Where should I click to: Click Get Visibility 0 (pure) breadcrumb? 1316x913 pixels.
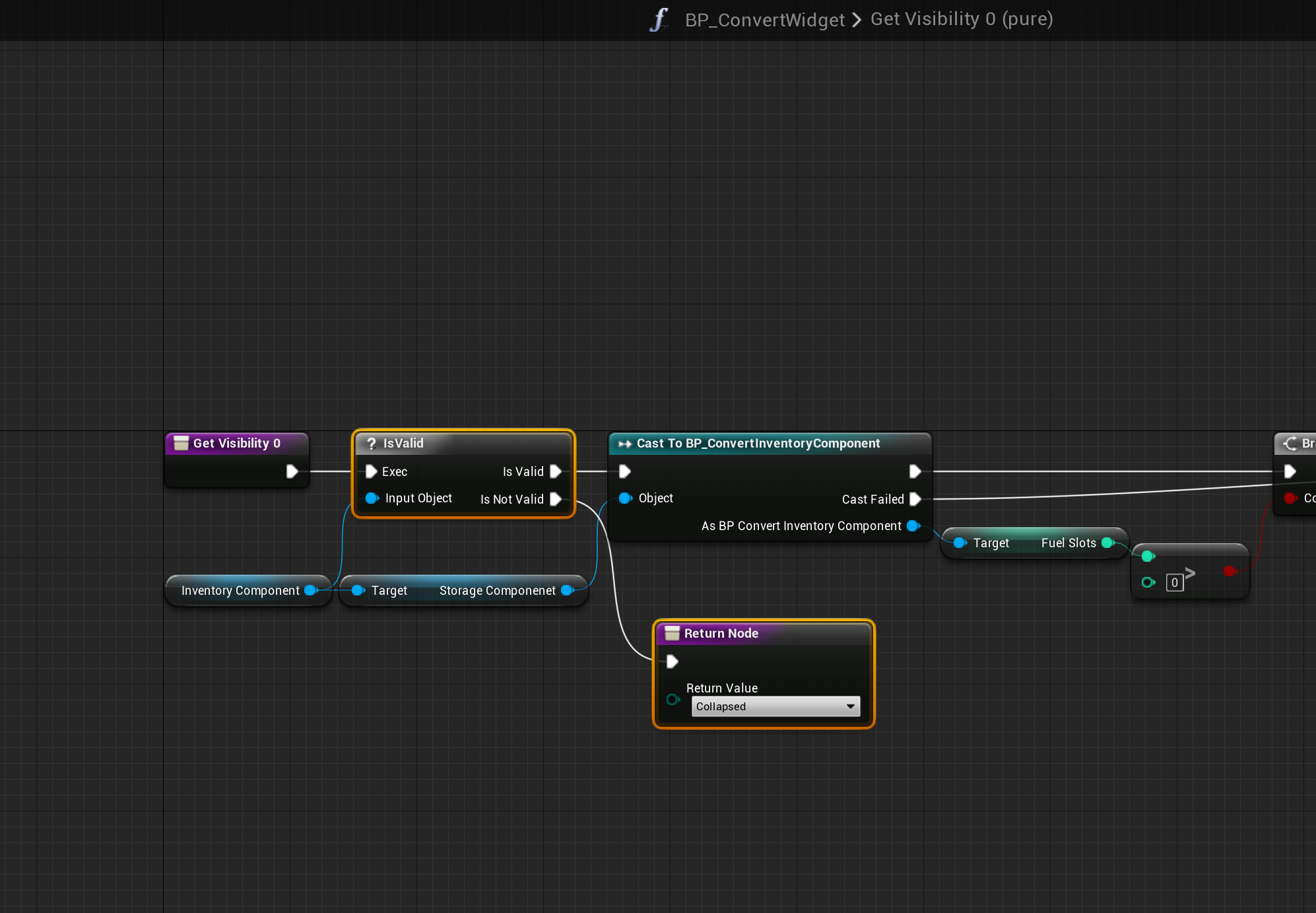(x=961, y=19)
